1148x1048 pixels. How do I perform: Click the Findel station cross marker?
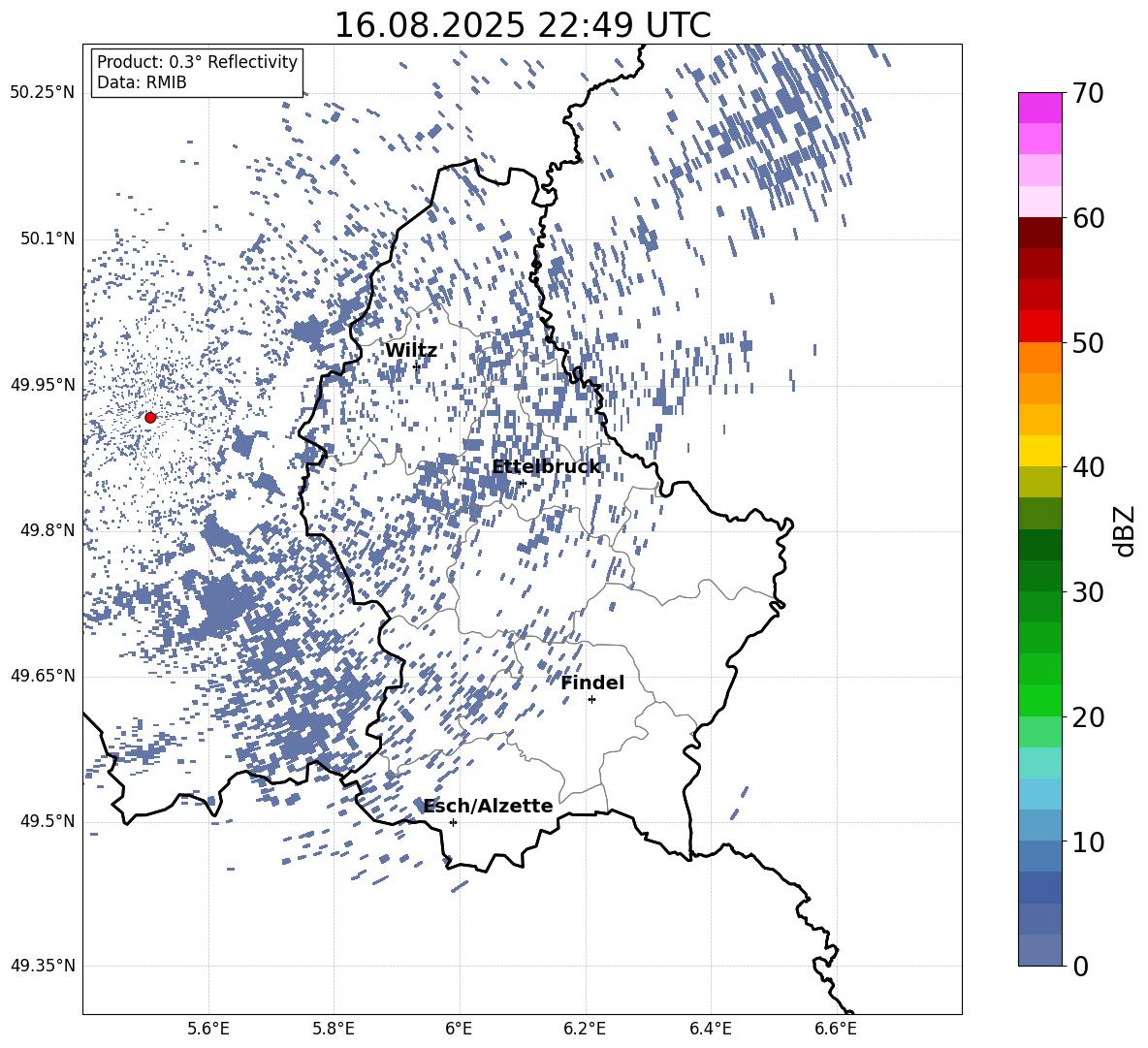591,700
